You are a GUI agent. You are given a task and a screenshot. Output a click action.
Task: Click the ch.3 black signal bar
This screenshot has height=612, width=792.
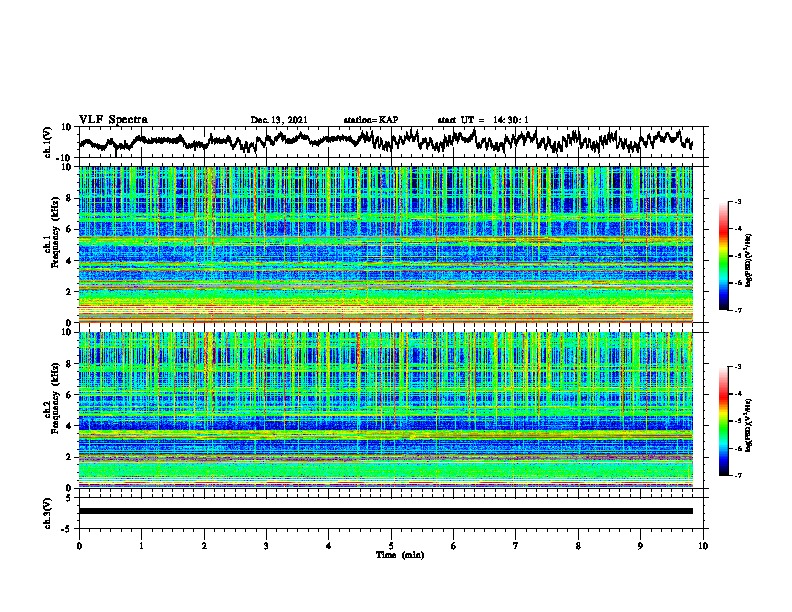[x=386, y=511]
